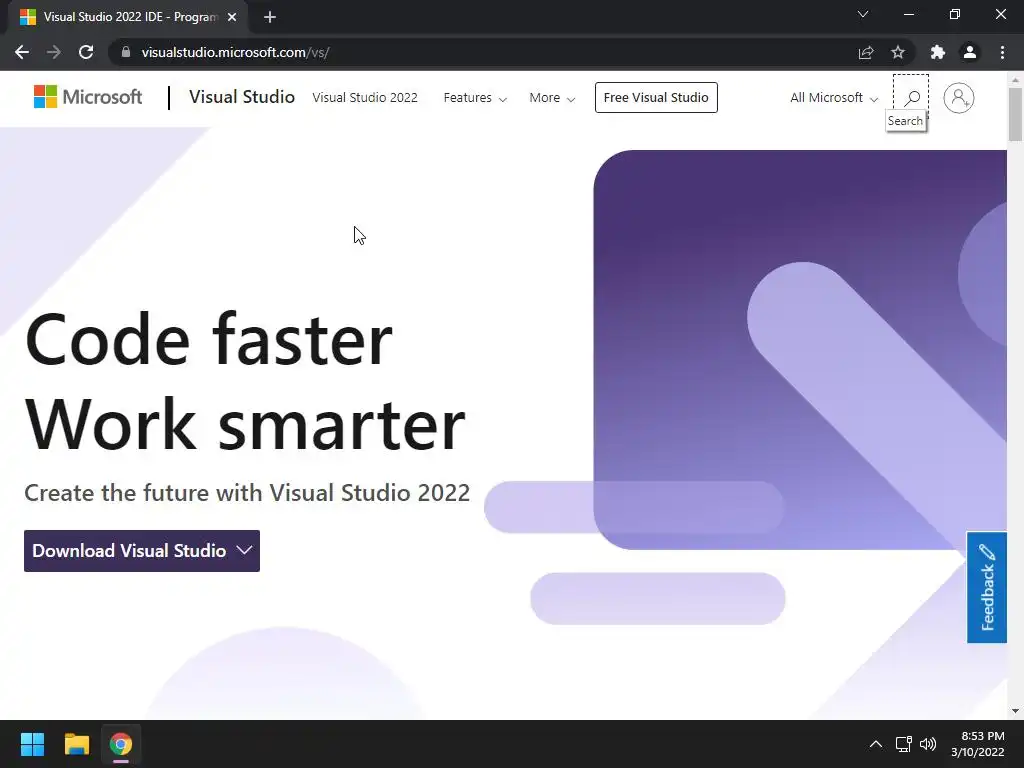Click the network tray icon

tap(904, 744)
